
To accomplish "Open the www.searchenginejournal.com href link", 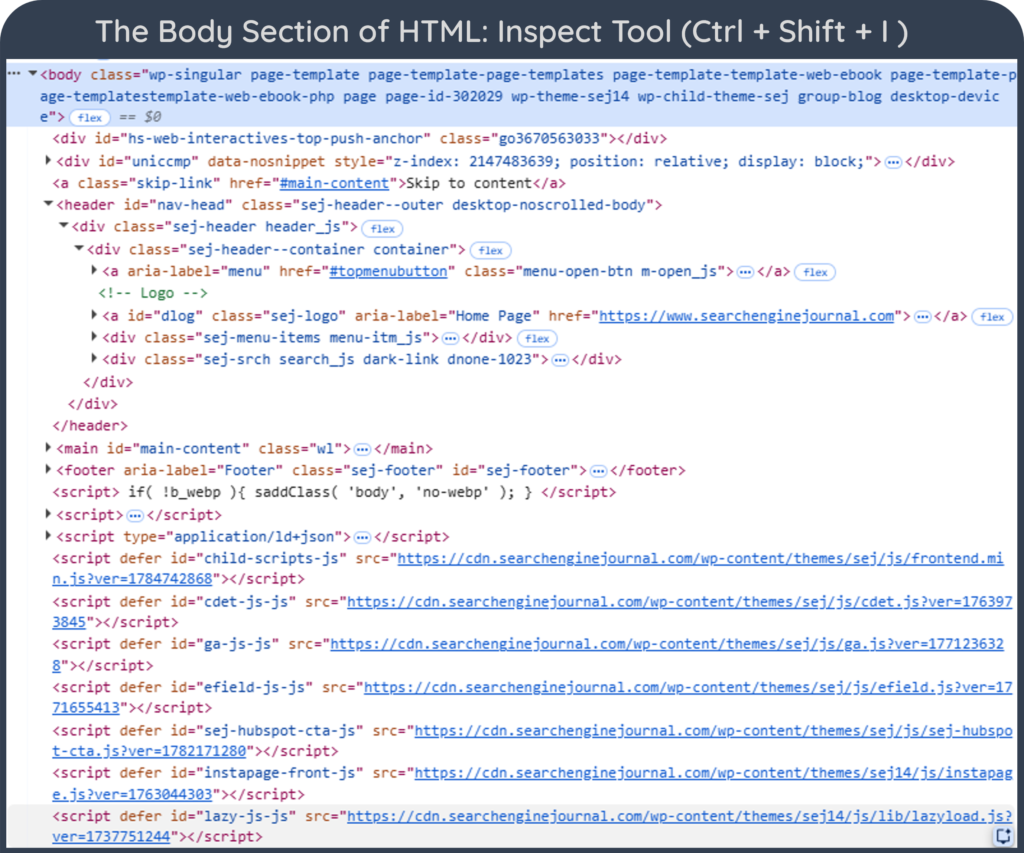I will tap(746, 316).
